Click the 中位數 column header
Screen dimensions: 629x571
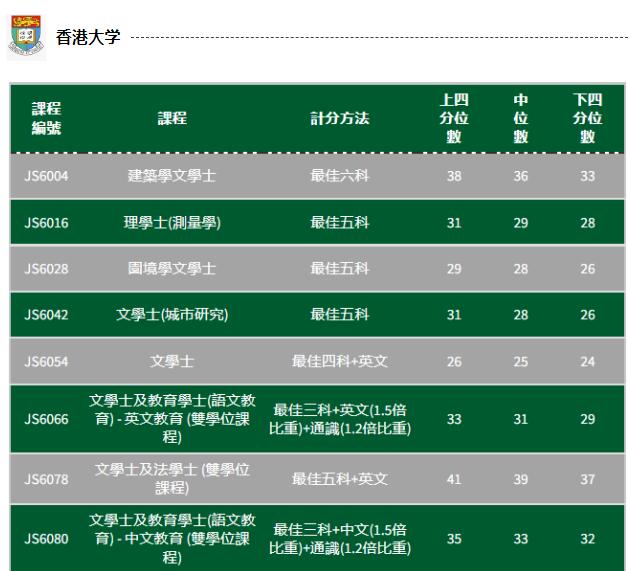click(x=521, y=118)
